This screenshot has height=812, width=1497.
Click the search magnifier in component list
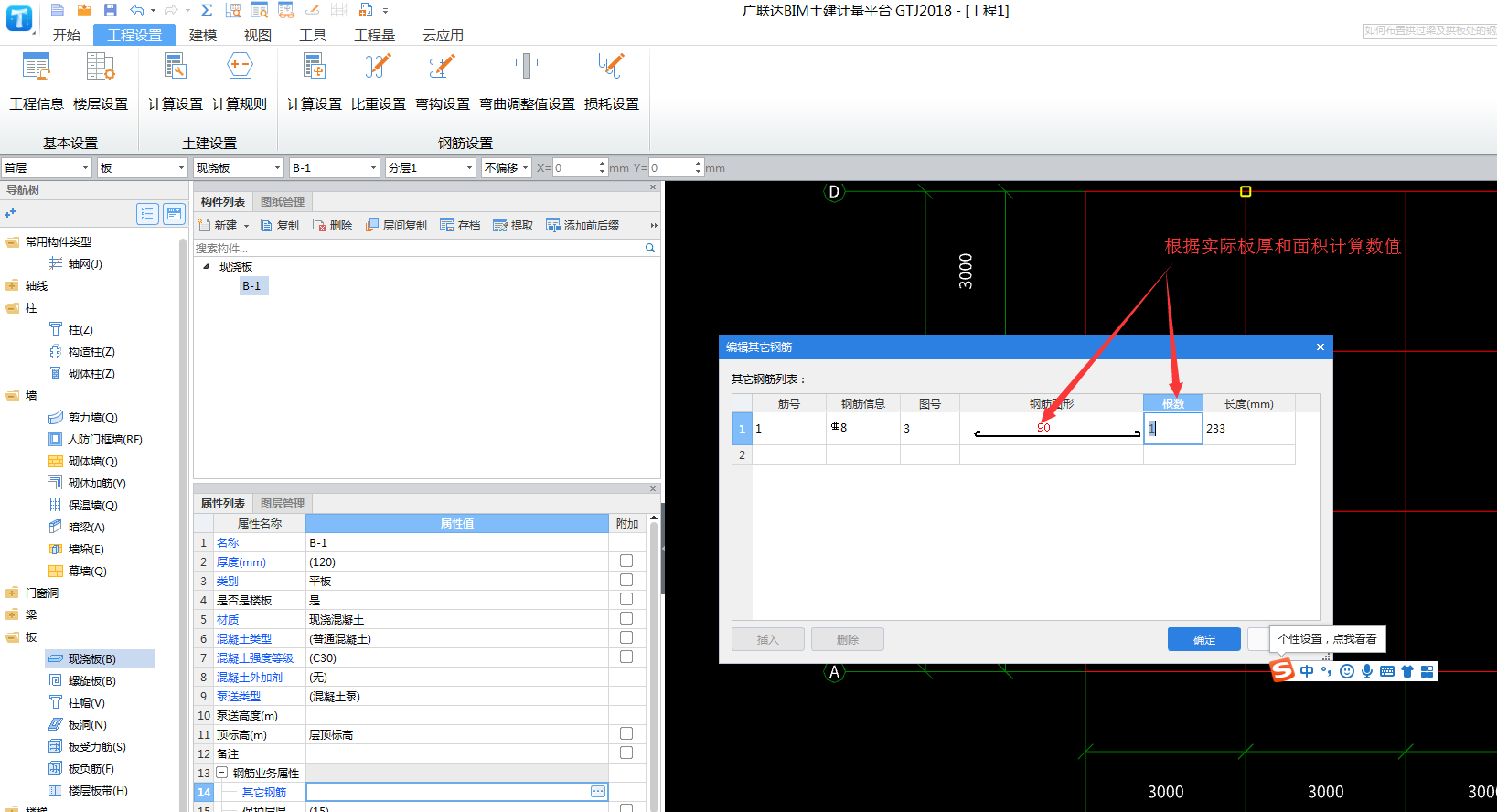tap(650, 248)
